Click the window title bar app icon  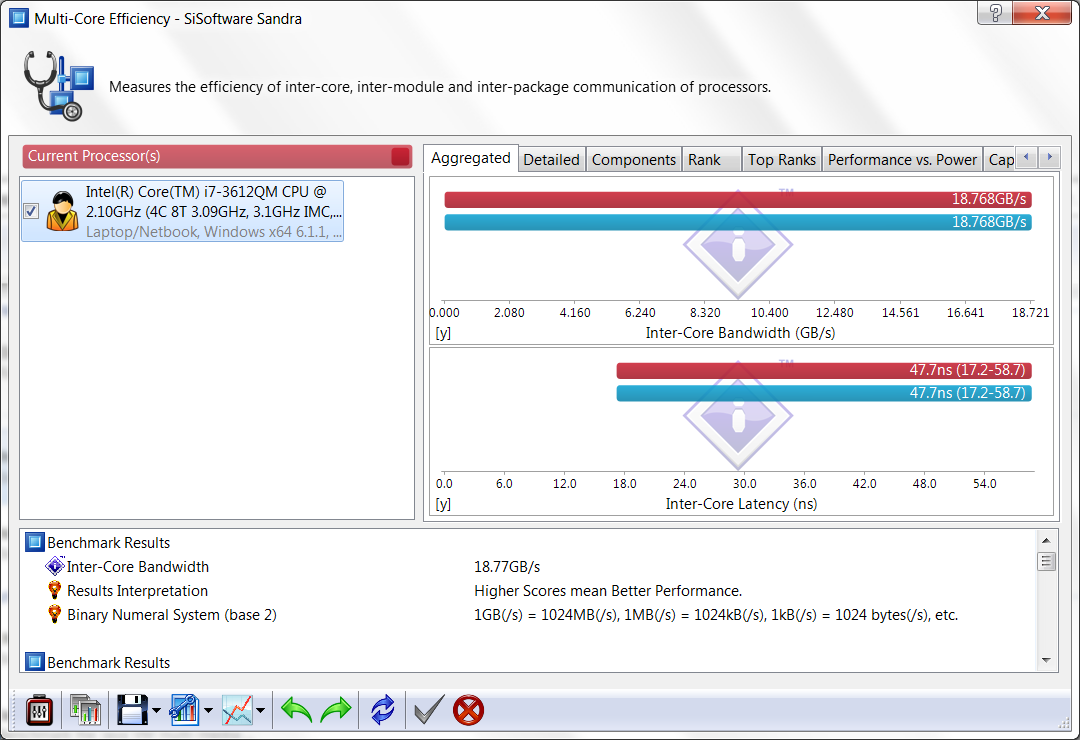[x=19, y=18]
